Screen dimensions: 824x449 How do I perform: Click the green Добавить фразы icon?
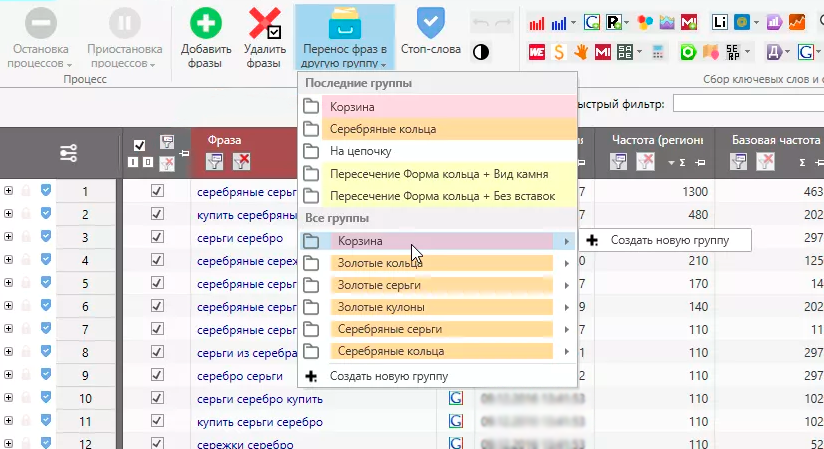[x=206, y=23]
